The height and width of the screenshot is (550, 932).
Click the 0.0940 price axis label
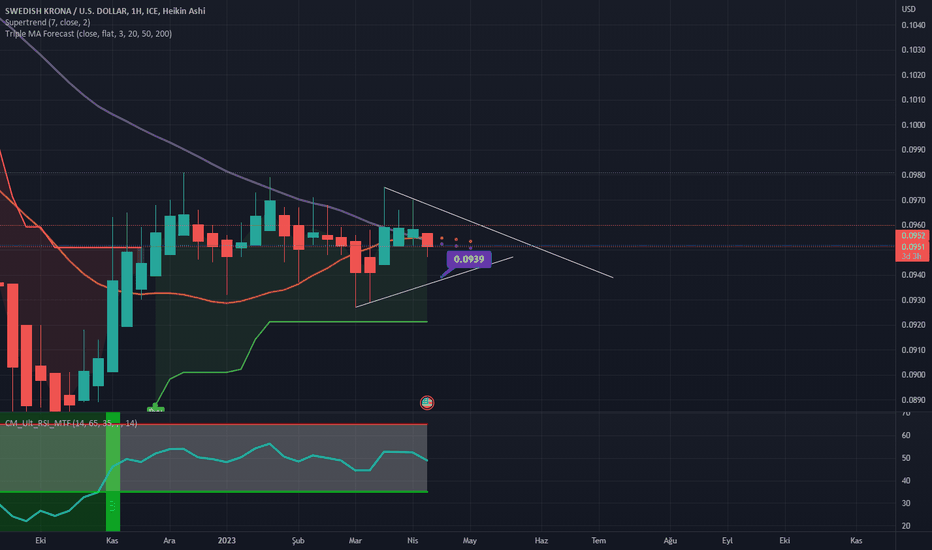click(913, 275)
